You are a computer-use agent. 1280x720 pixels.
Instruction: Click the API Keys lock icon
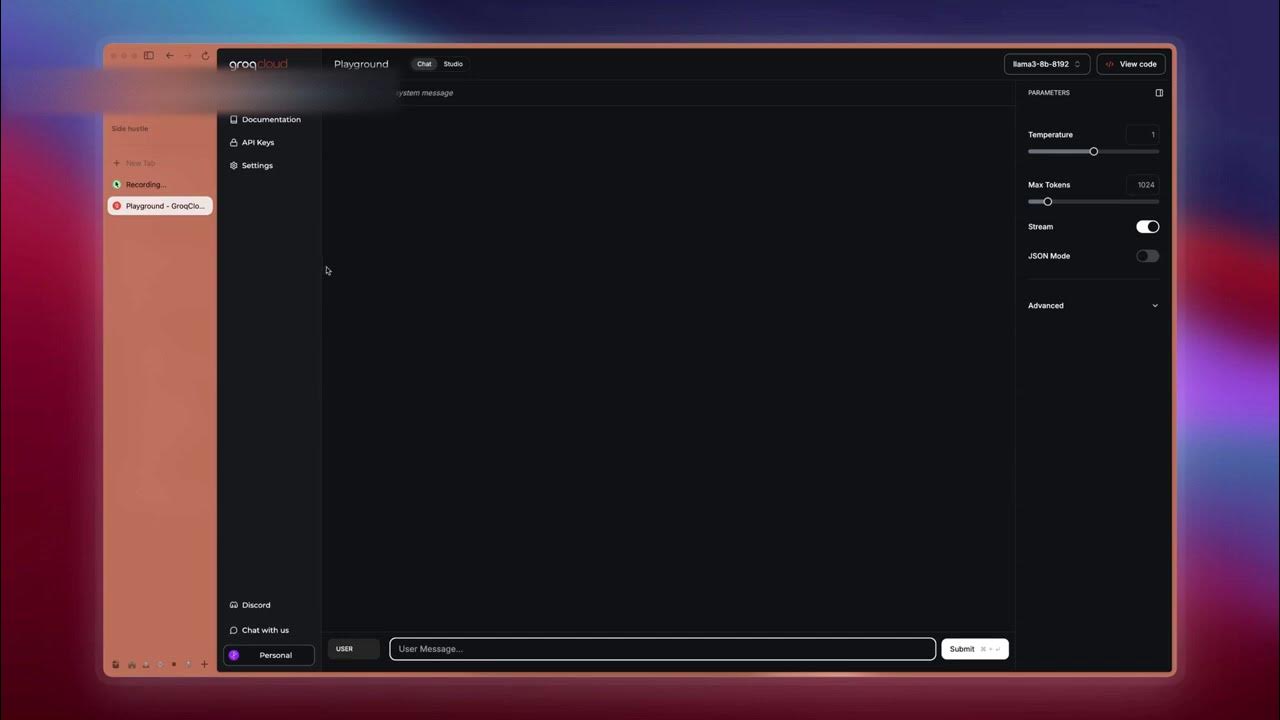pyautogui.click(x=234, y=143)
